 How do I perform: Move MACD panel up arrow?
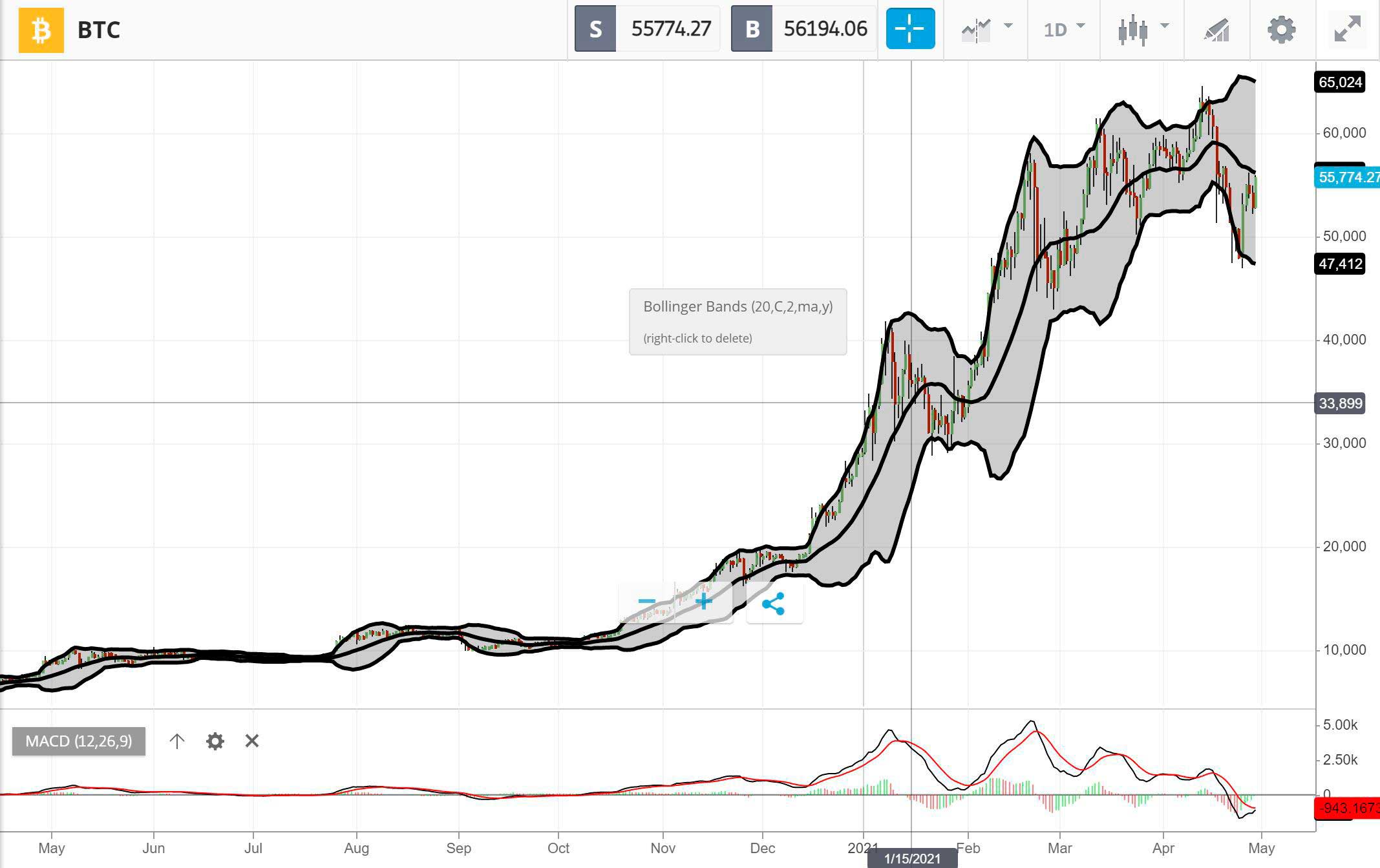click(x=176, y=741)
